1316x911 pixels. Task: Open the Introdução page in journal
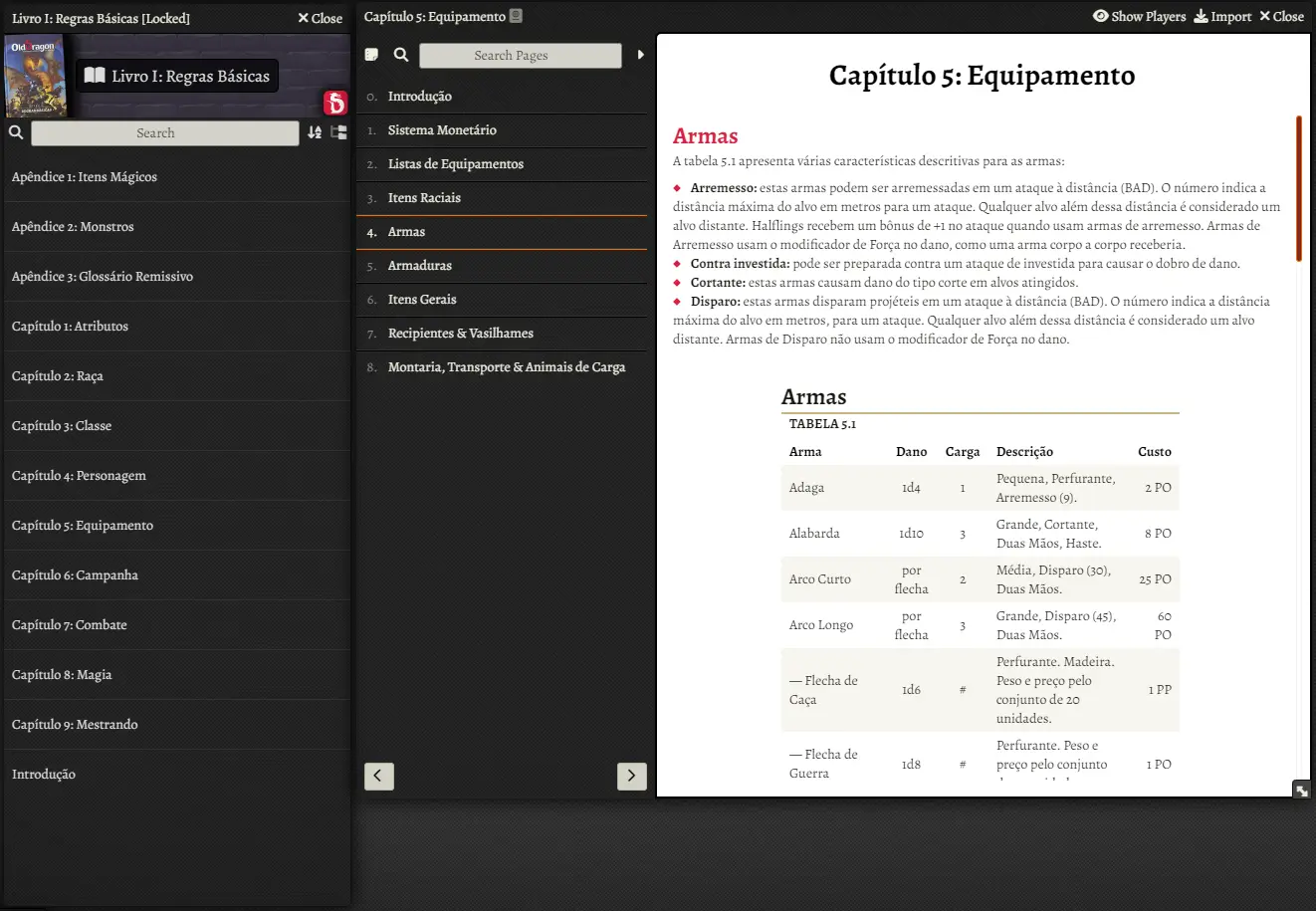pos(502,97)
